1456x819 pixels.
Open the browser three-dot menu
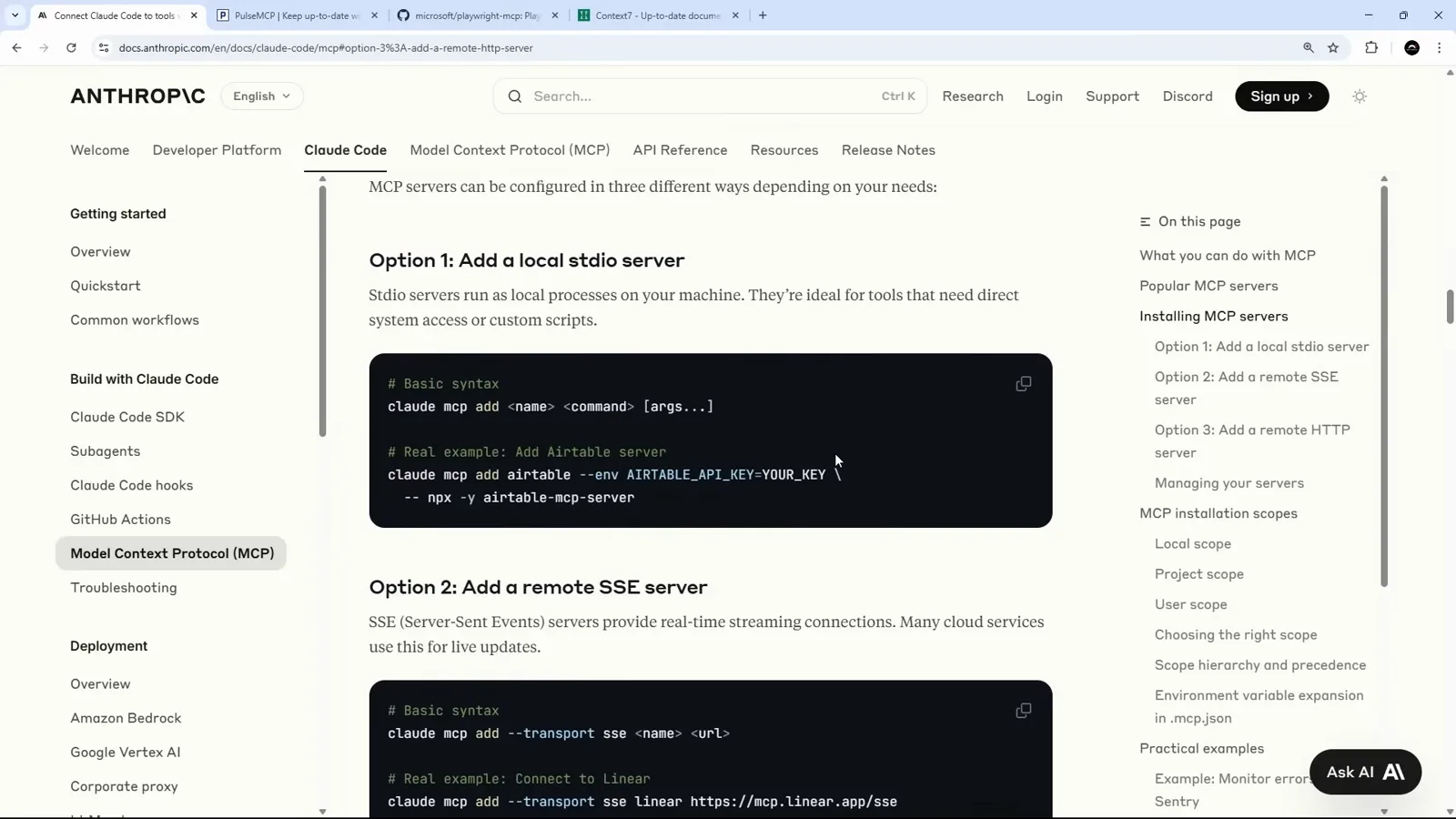[x=1439, y=47]
